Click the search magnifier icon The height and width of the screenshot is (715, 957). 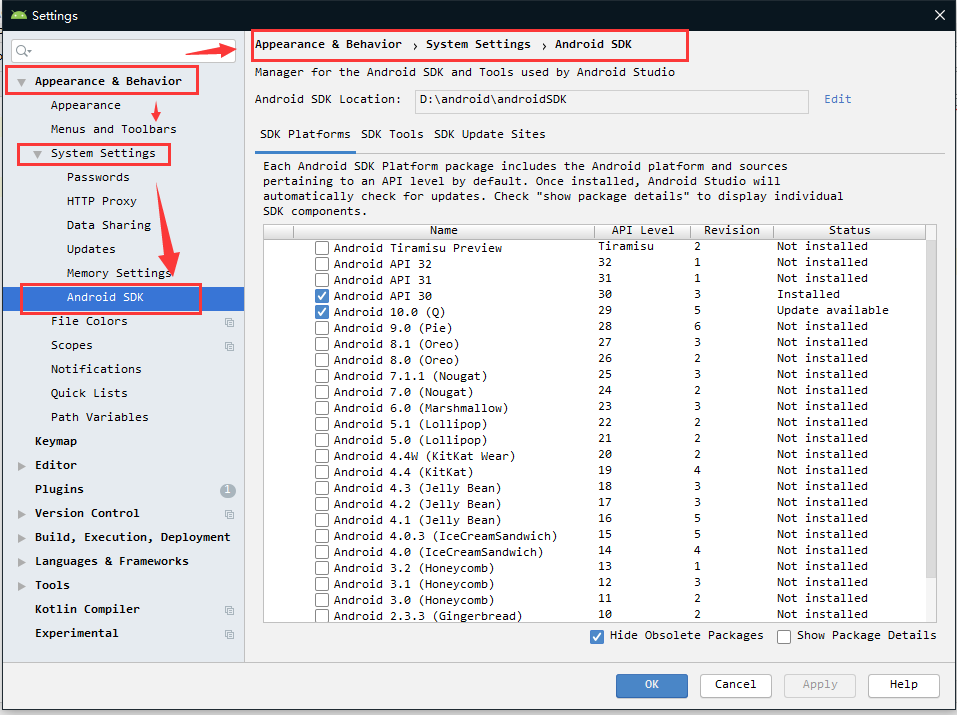click(23, 51)
